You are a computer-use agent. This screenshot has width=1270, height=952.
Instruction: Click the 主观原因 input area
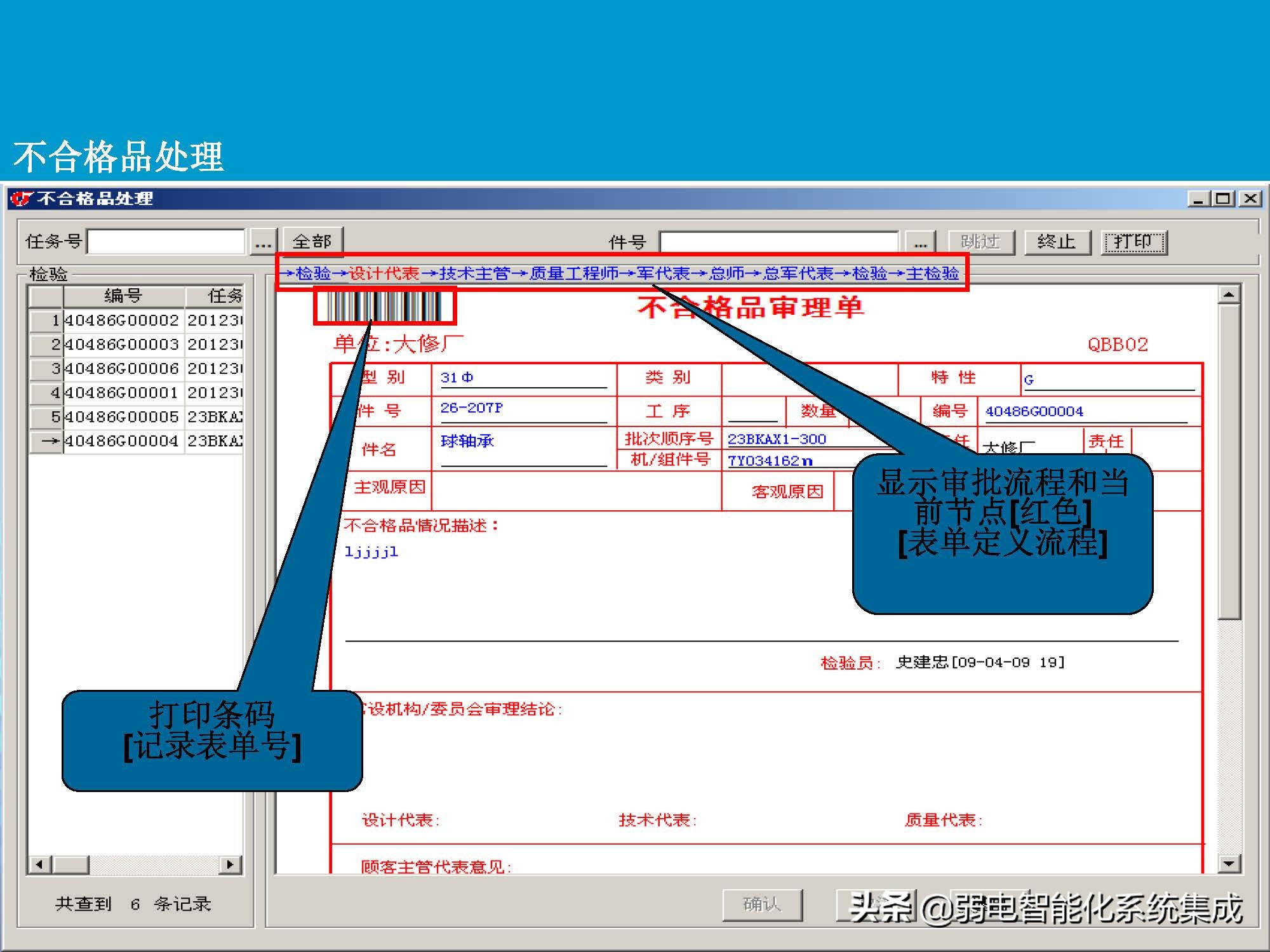576,491
